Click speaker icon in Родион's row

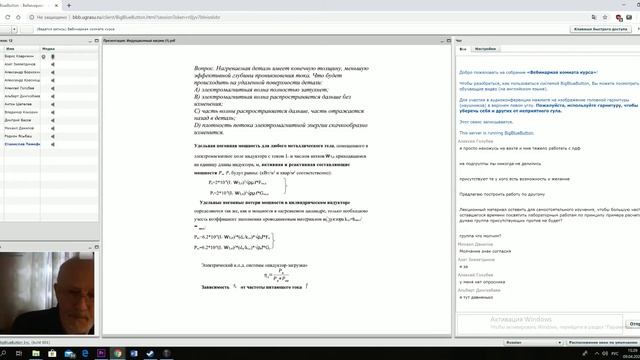53,136
